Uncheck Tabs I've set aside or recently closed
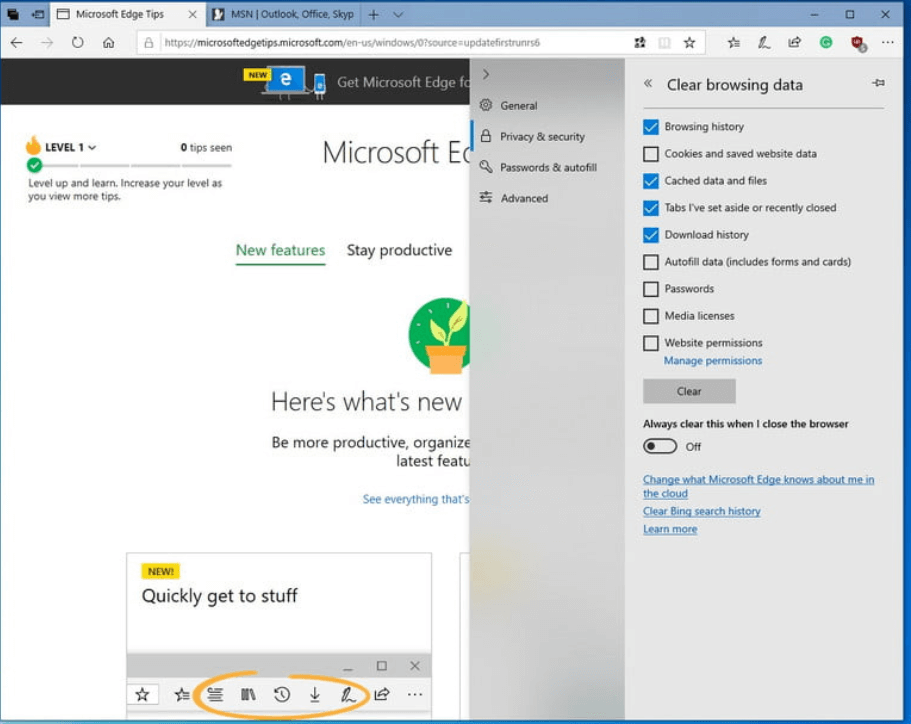Image resolution: width=911 pixels, height=724 pixels. pos(651,208)
